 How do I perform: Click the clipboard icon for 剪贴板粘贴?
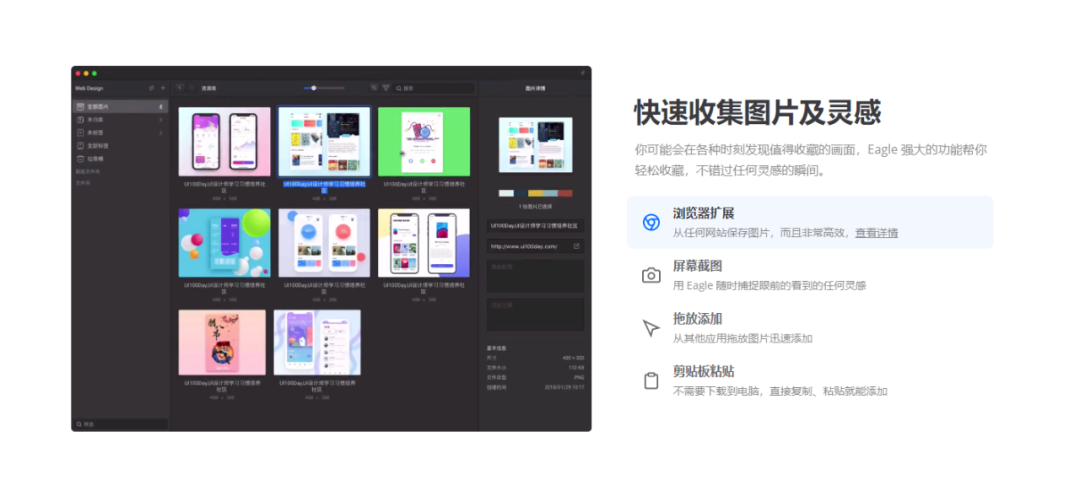651,381
